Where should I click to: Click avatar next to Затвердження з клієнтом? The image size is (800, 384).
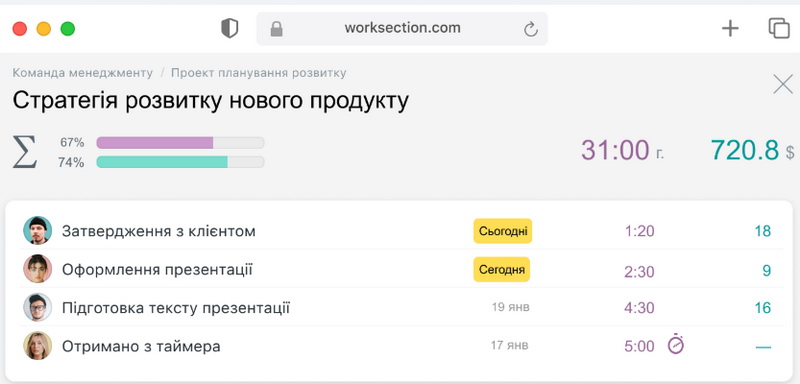point(38,231)
